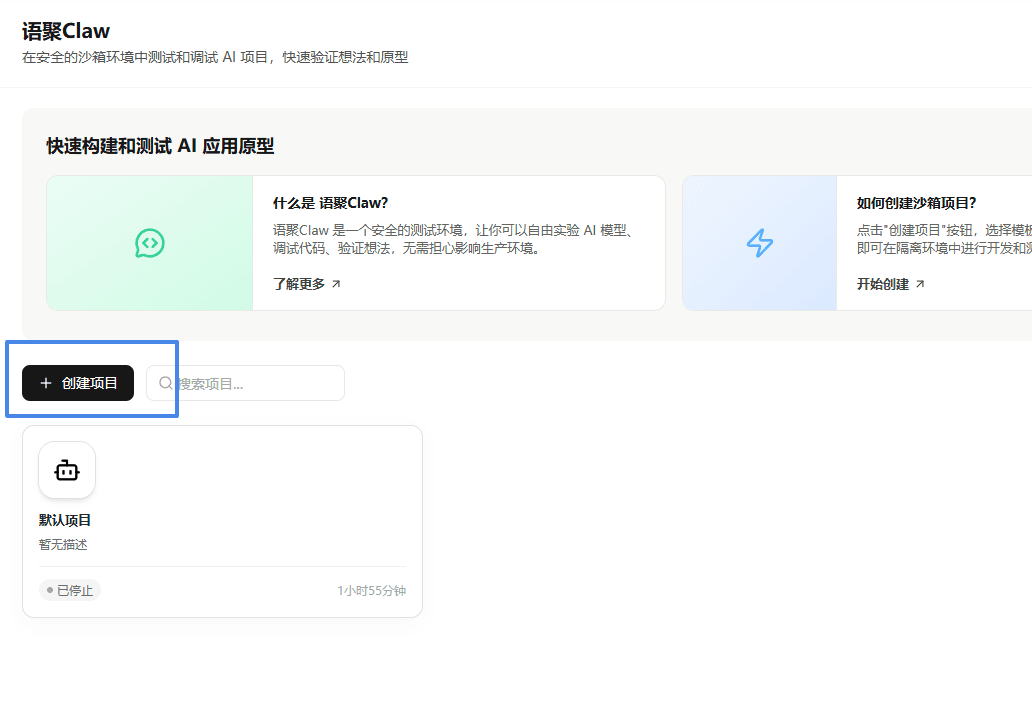Select the 什么是 语聚Claw? card heading
Screen dimensions: 1032x718
[x=330, y=203]
